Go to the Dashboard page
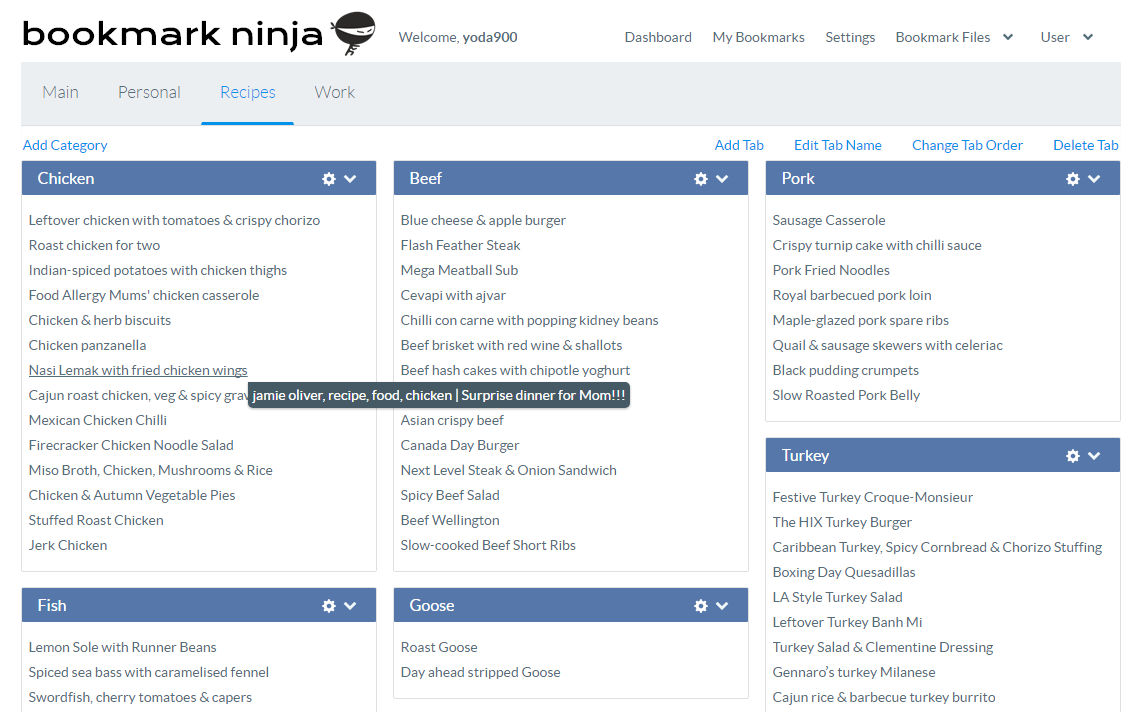This screenshot has height=712, width=1142. point(658,37)
